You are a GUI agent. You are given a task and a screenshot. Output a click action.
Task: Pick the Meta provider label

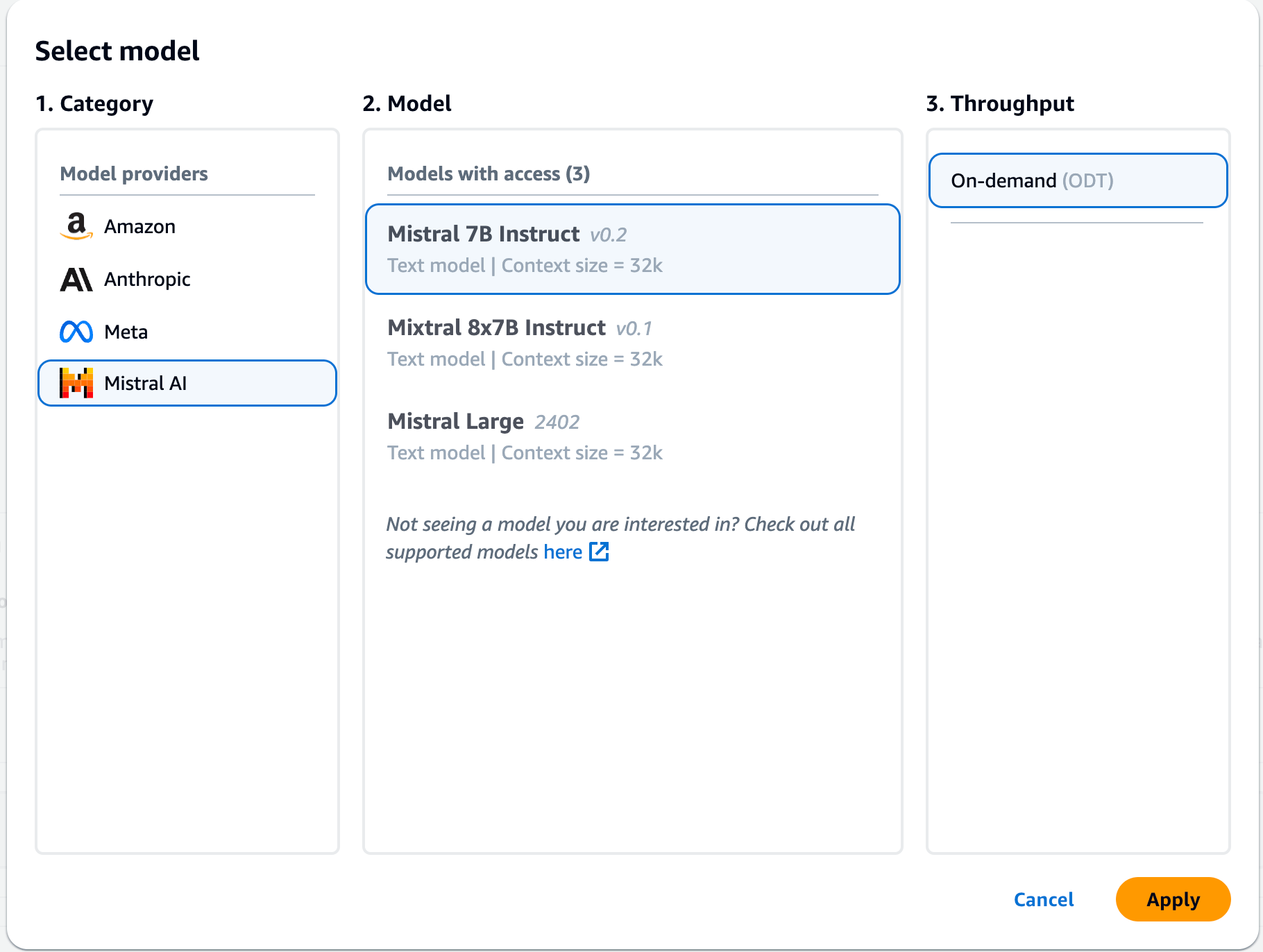point(126,332)
